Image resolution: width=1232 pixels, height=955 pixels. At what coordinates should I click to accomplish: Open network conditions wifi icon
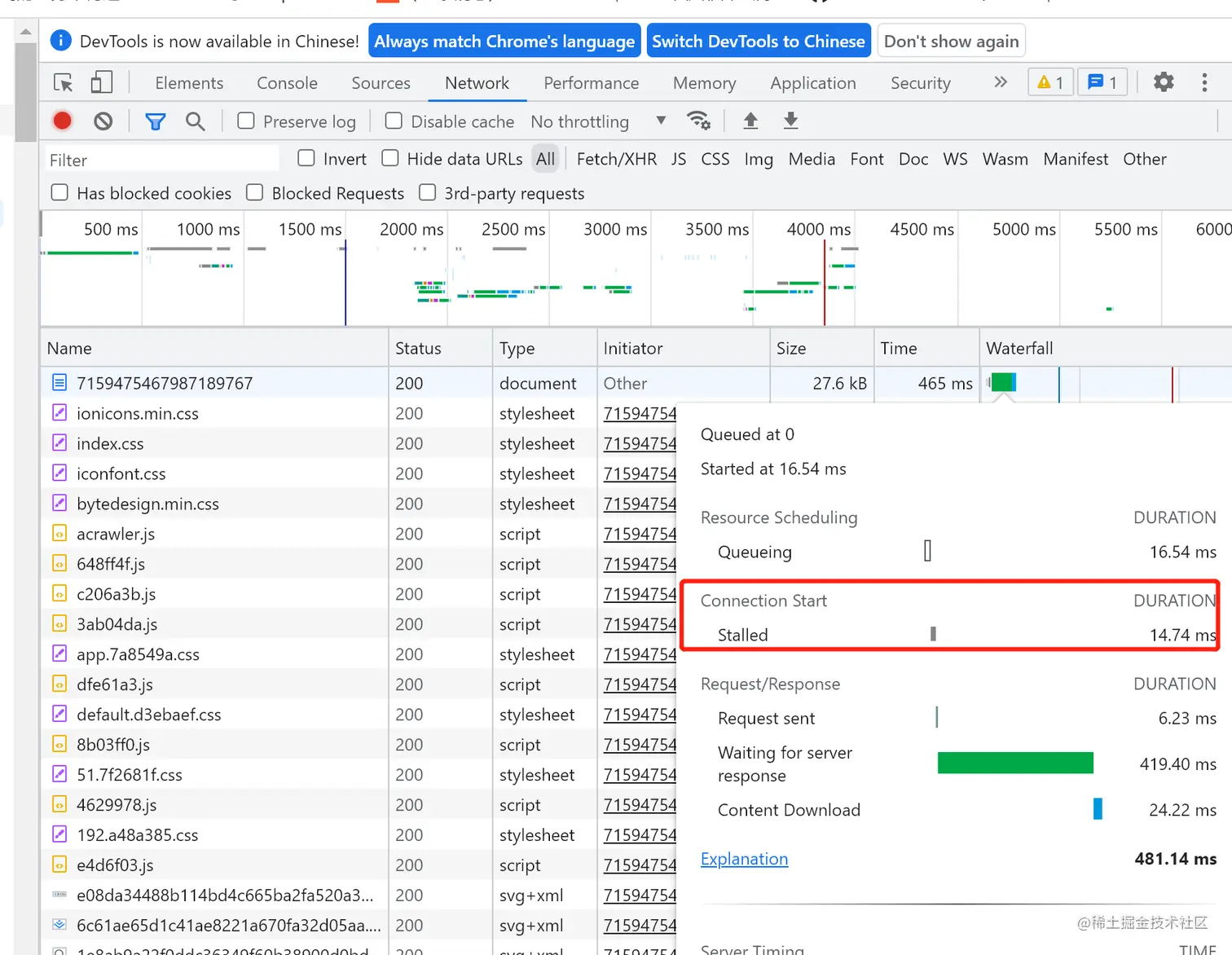(698, 121)
